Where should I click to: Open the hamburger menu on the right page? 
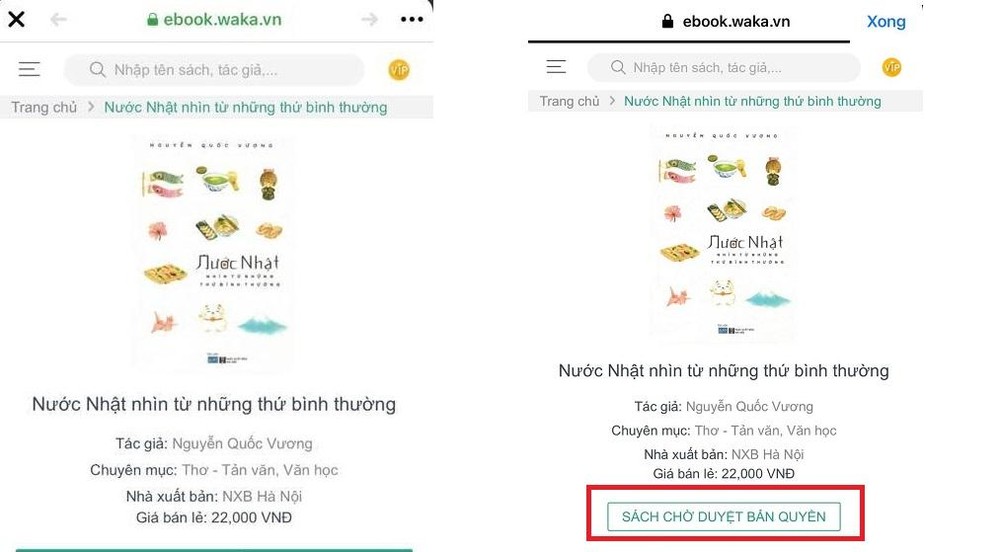point(556,66)
